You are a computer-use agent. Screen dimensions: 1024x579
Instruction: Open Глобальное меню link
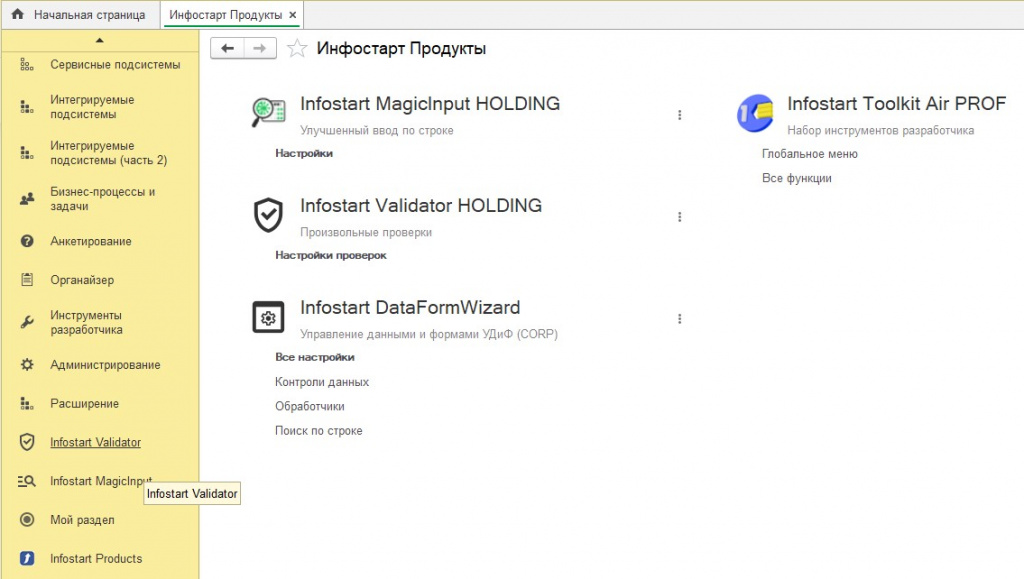click(810, 153)
